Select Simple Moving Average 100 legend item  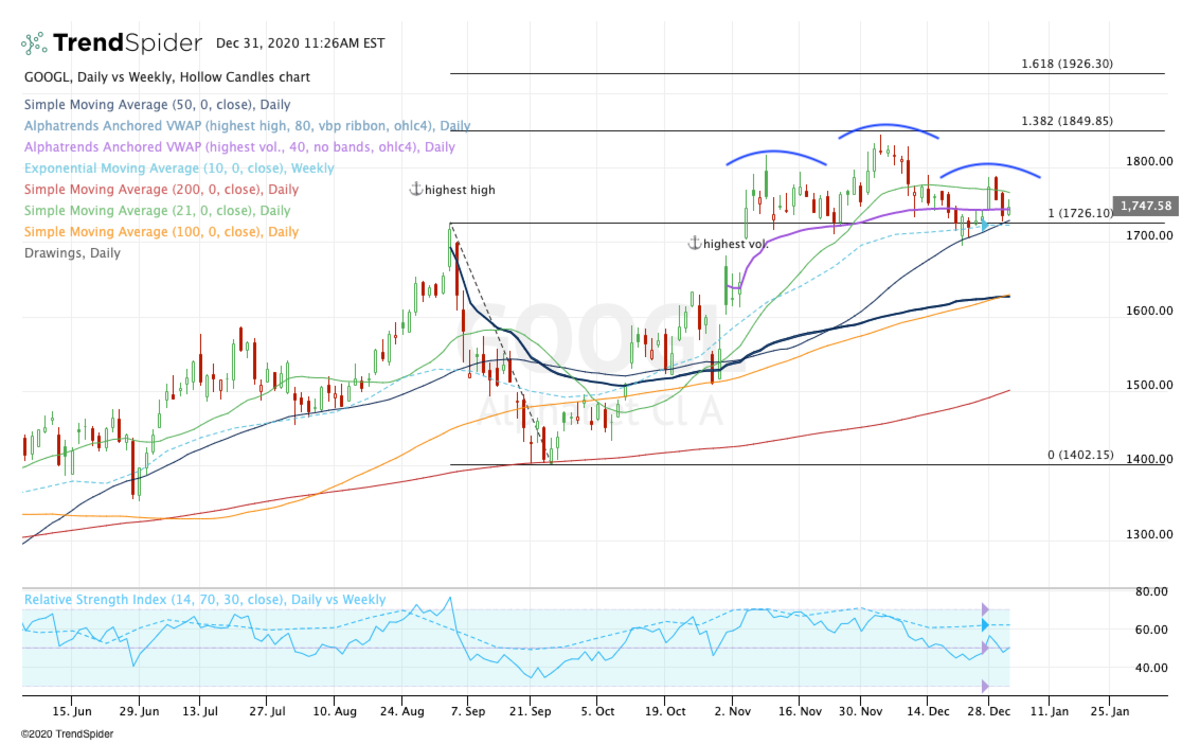160,231
